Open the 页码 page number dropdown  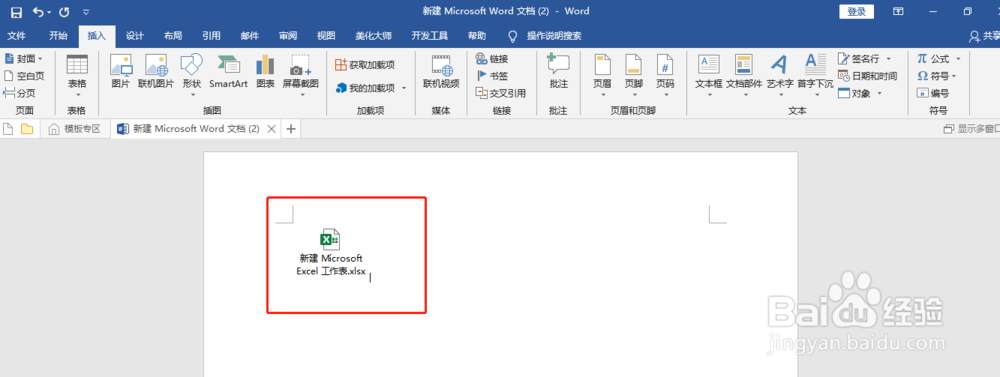pos(665,76)
